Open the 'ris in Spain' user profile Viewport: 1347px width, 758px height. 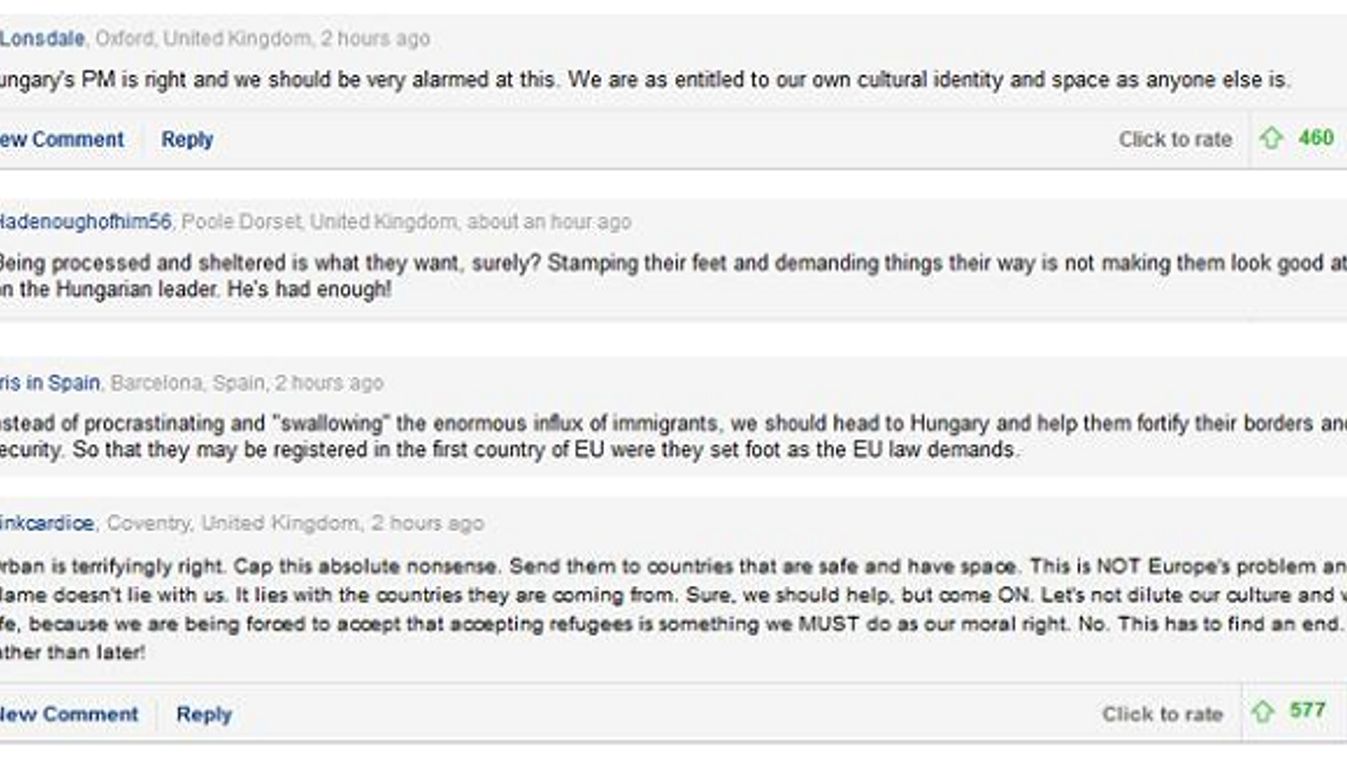click(50, 383)
